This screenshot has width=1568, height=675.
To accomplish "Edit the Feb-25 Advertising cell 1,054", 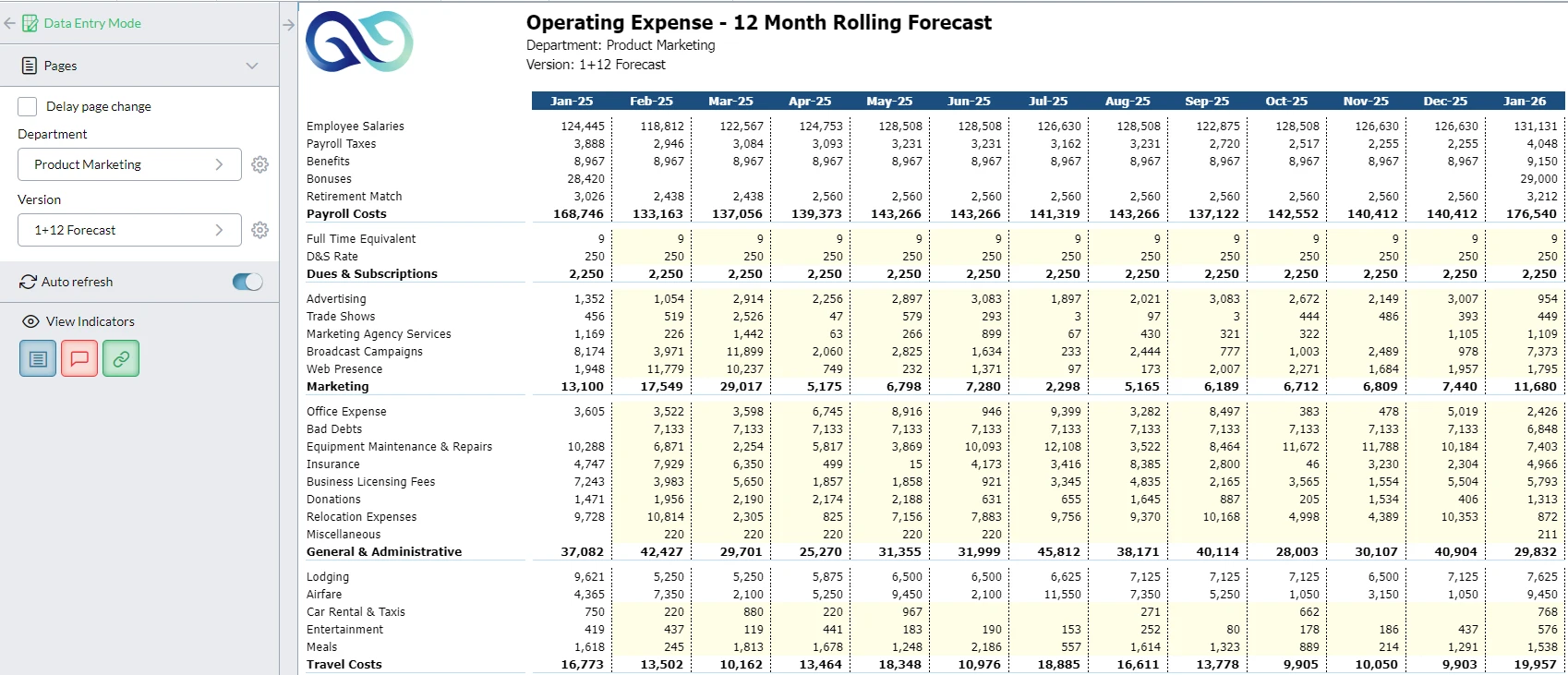I will pos(651,298).
